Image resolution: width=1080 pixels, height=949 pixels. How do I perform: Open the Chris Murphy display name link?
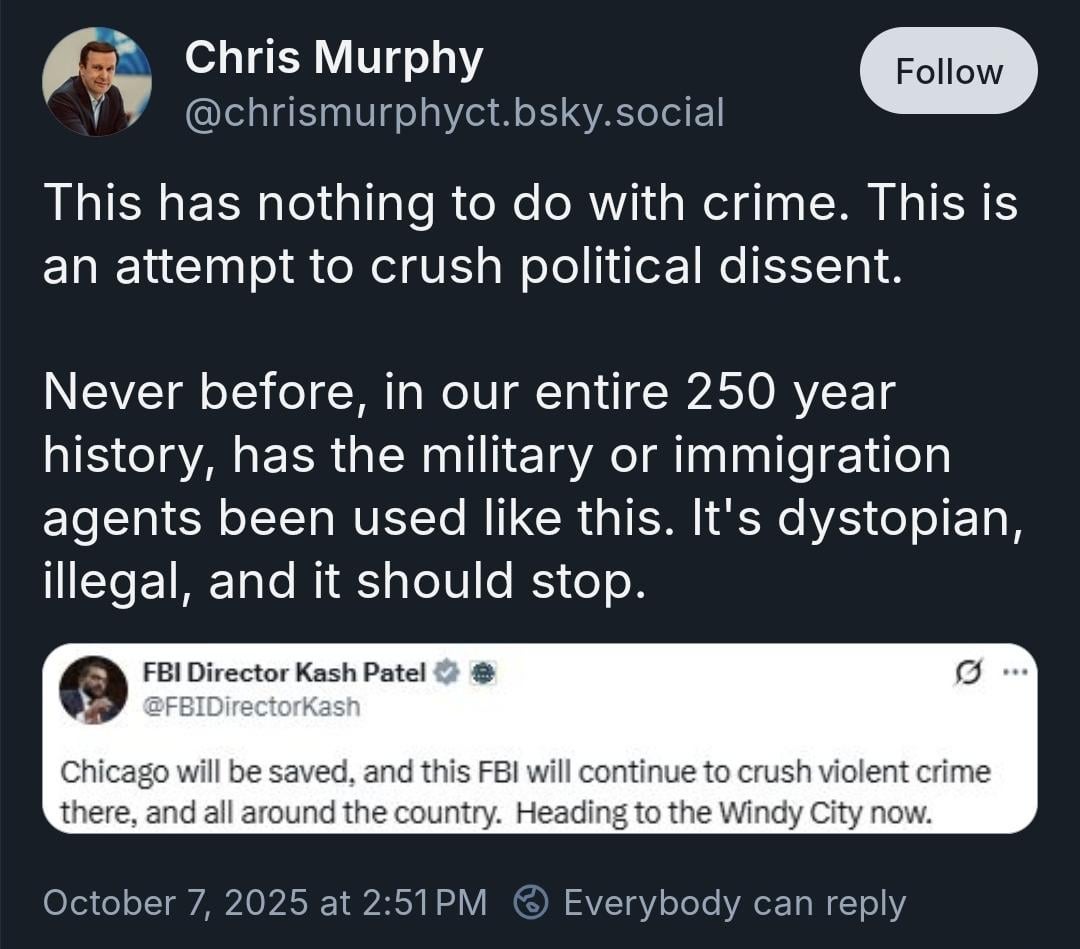click(x=334, y=59)
